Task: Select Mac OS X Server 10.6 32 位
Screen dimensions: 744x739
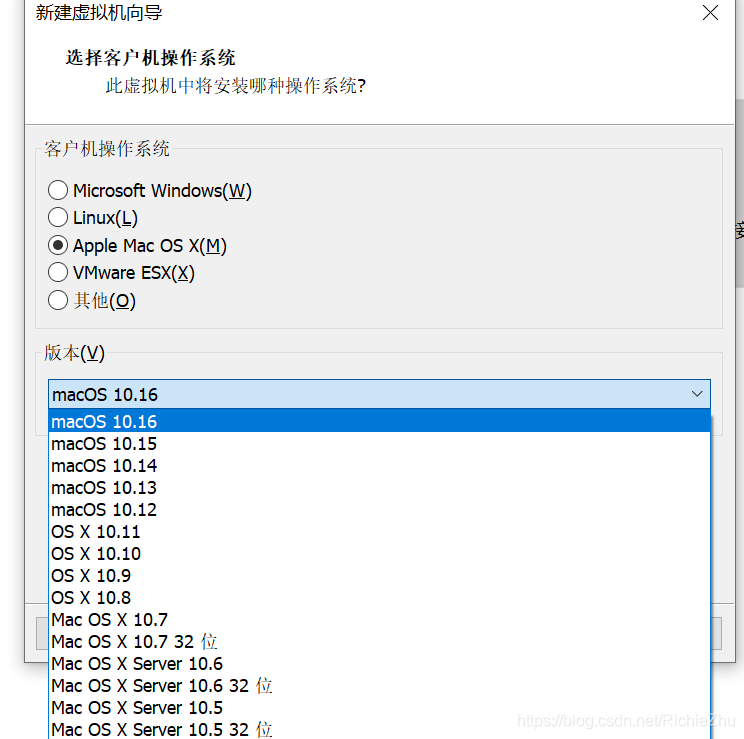Action: 379,685
